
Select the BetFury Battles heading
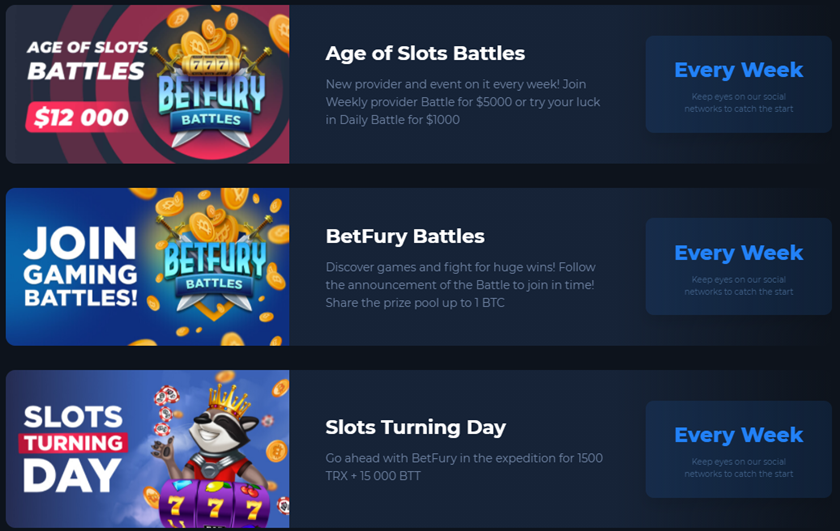tap(405, 236)
